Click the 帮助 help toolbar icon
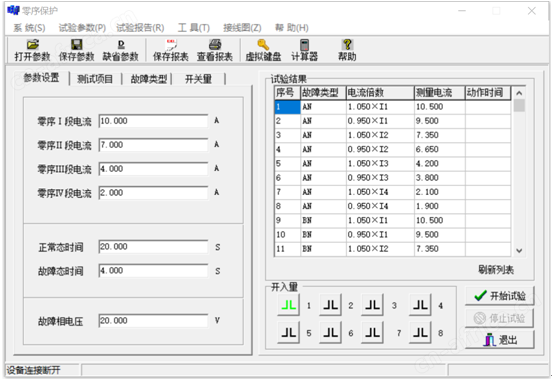Screen dimensions: 552x384 (x=347, y=50)
